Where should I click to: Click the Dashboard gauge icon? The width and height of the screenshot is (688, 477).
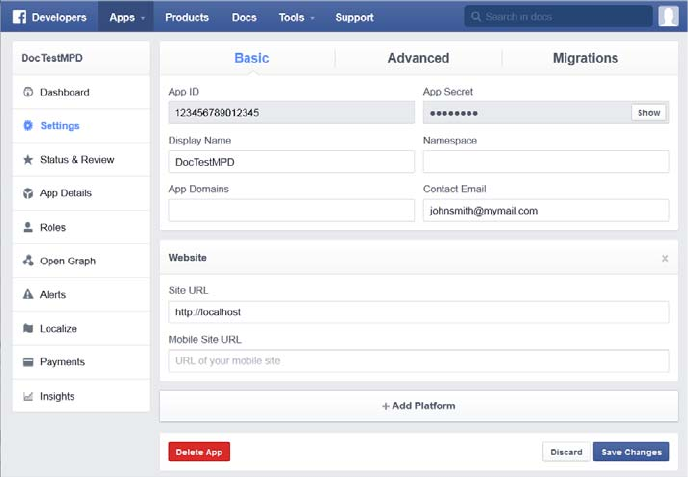click(x=28, y=92)
